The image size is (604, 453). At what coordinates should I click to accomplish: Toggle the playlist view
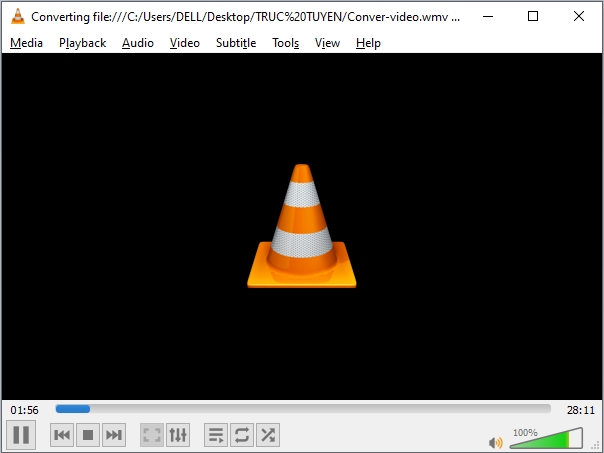coord(216,435)
